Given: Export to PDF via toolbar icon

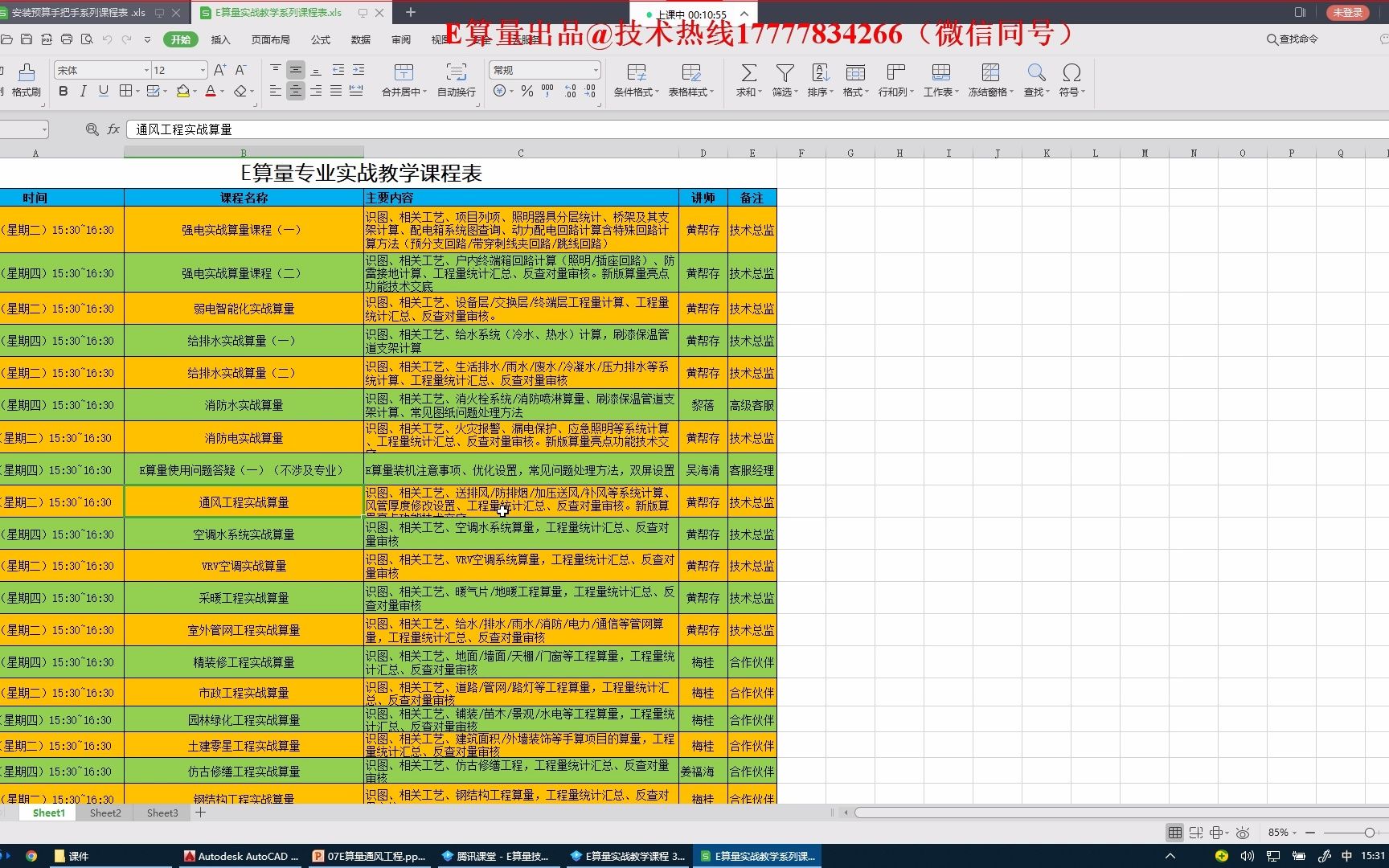Looking at the screenshot, I should coord(47,39).
